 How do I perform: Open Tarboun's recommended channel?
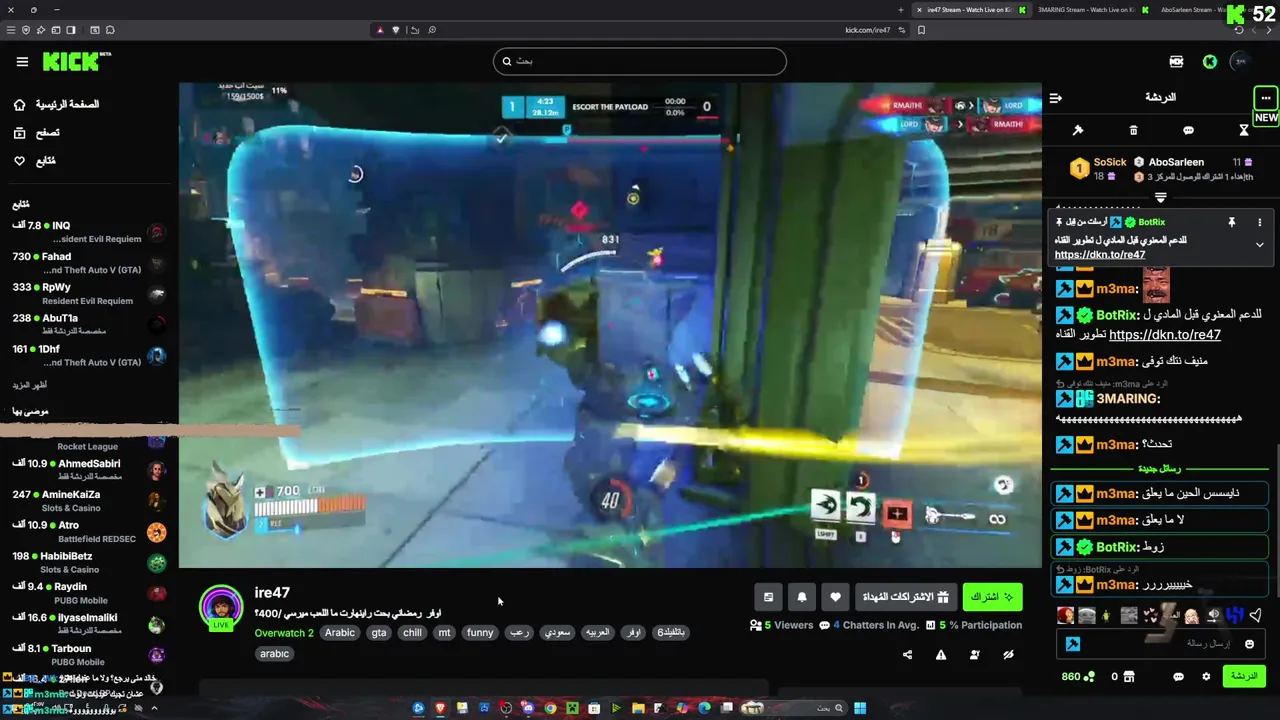coord(88,655)
